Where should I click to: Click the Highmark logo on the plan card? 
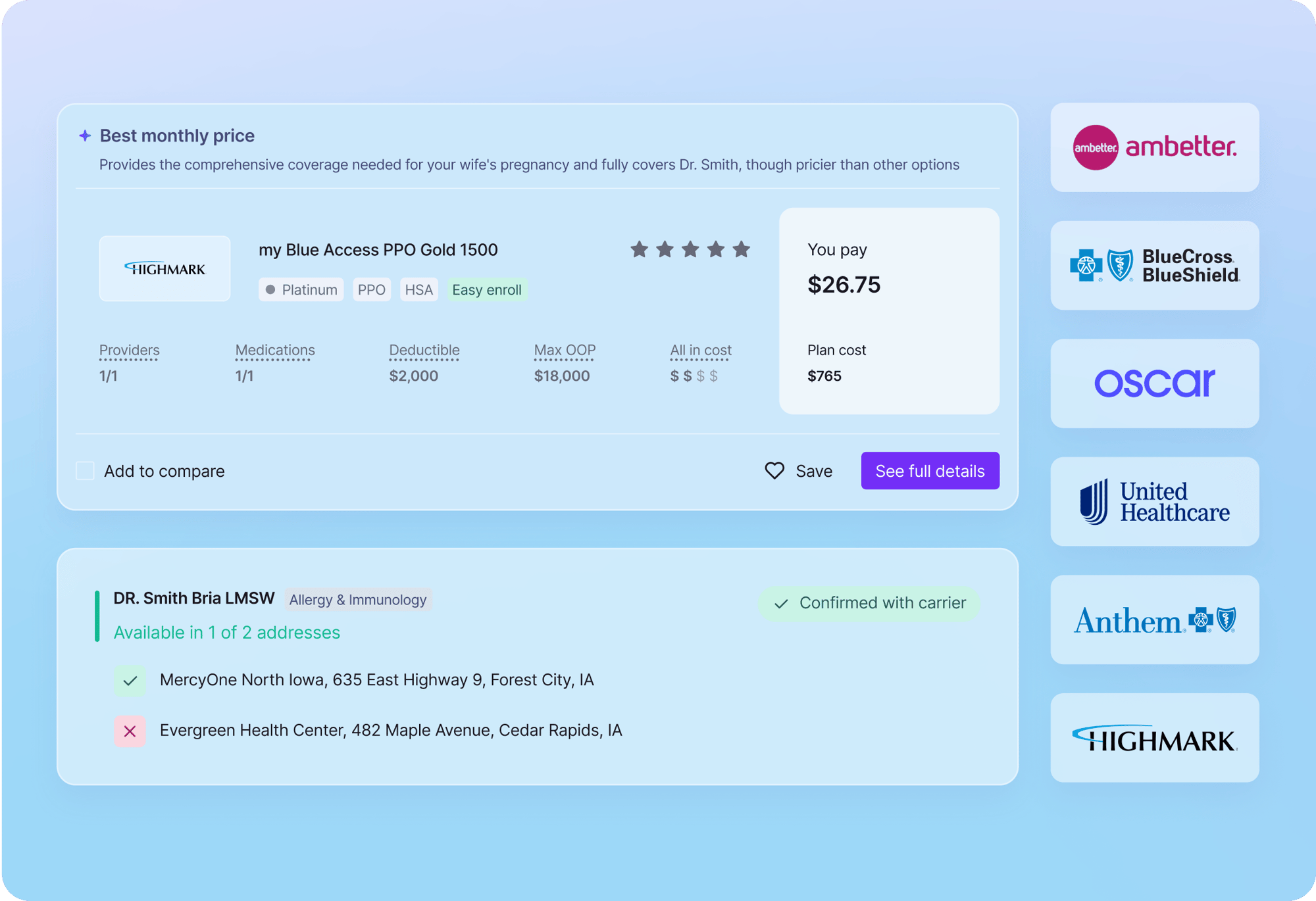coord(164,268)
